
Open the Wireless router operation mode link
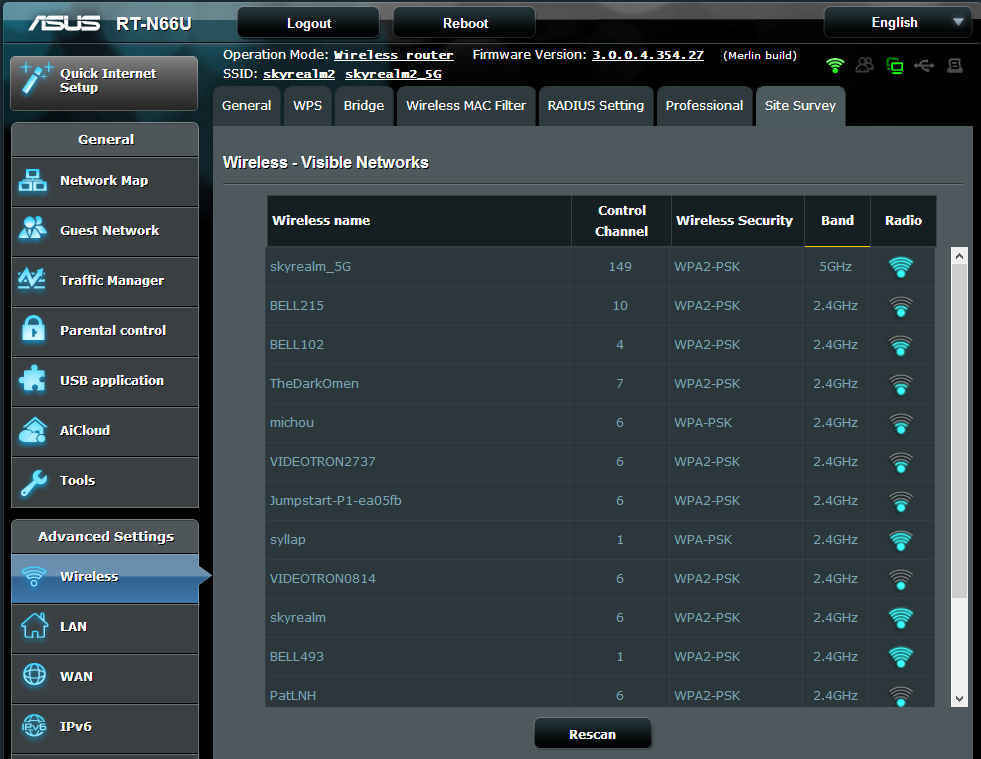394,55
